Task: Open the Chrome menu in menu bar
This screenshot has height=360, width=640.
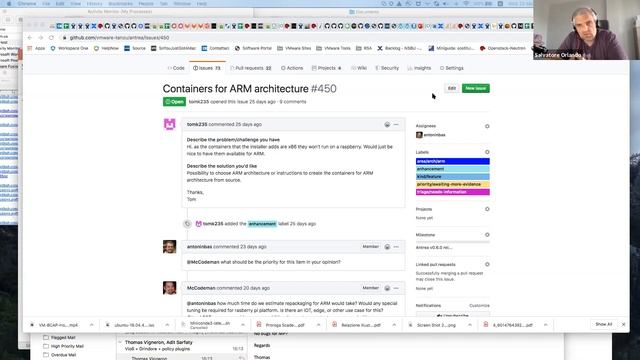Action: pos(27,4)
